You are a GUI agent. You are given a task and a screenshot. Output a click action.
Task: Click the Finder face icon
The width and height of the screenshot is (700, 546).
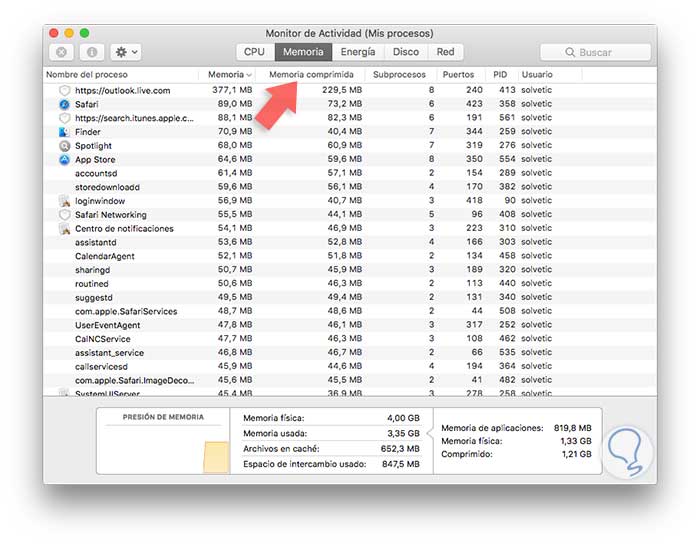coord(65,132)
